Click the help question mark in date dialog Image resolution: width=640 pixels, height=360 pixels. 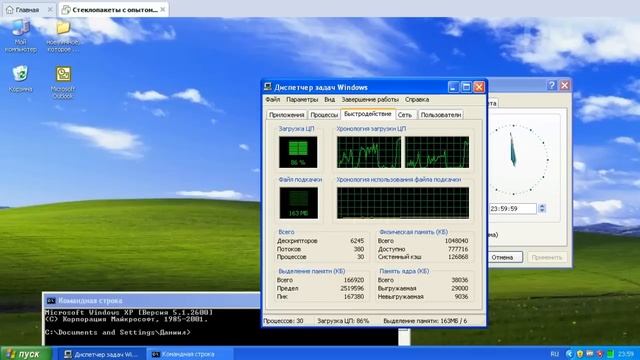point(552,85)
